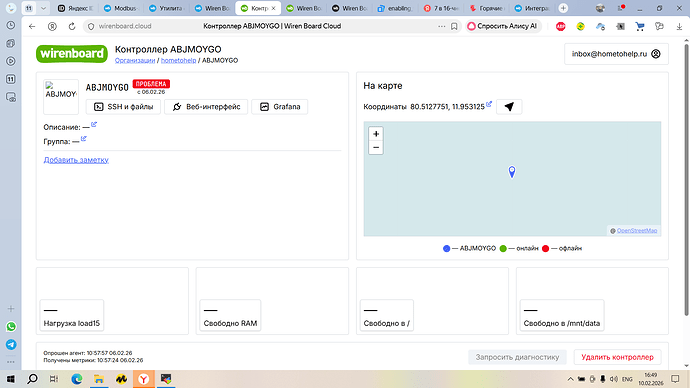Click the ПРОБЛЕМА status badge
This screenshot has width=690, height=388.
pyautogui.click(x=151, y=84)
